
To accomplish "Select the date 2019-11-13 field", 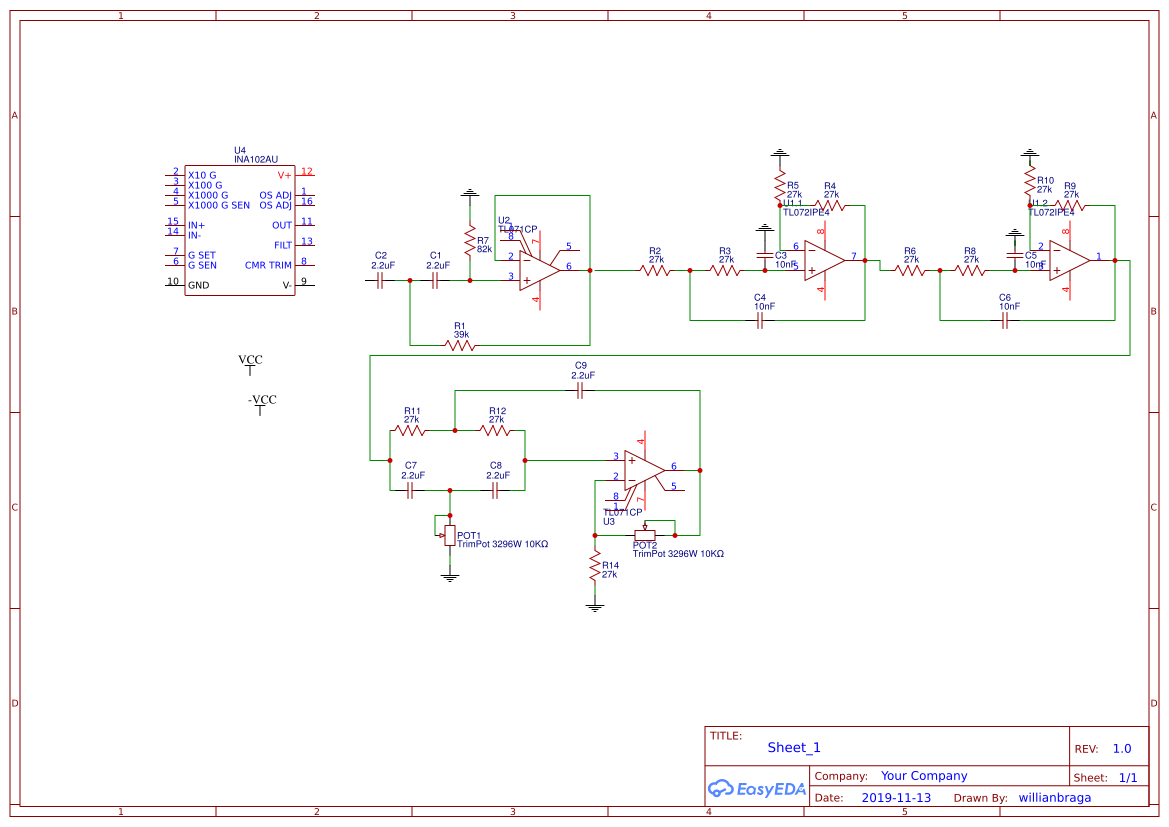I will (x=896, y=798).
